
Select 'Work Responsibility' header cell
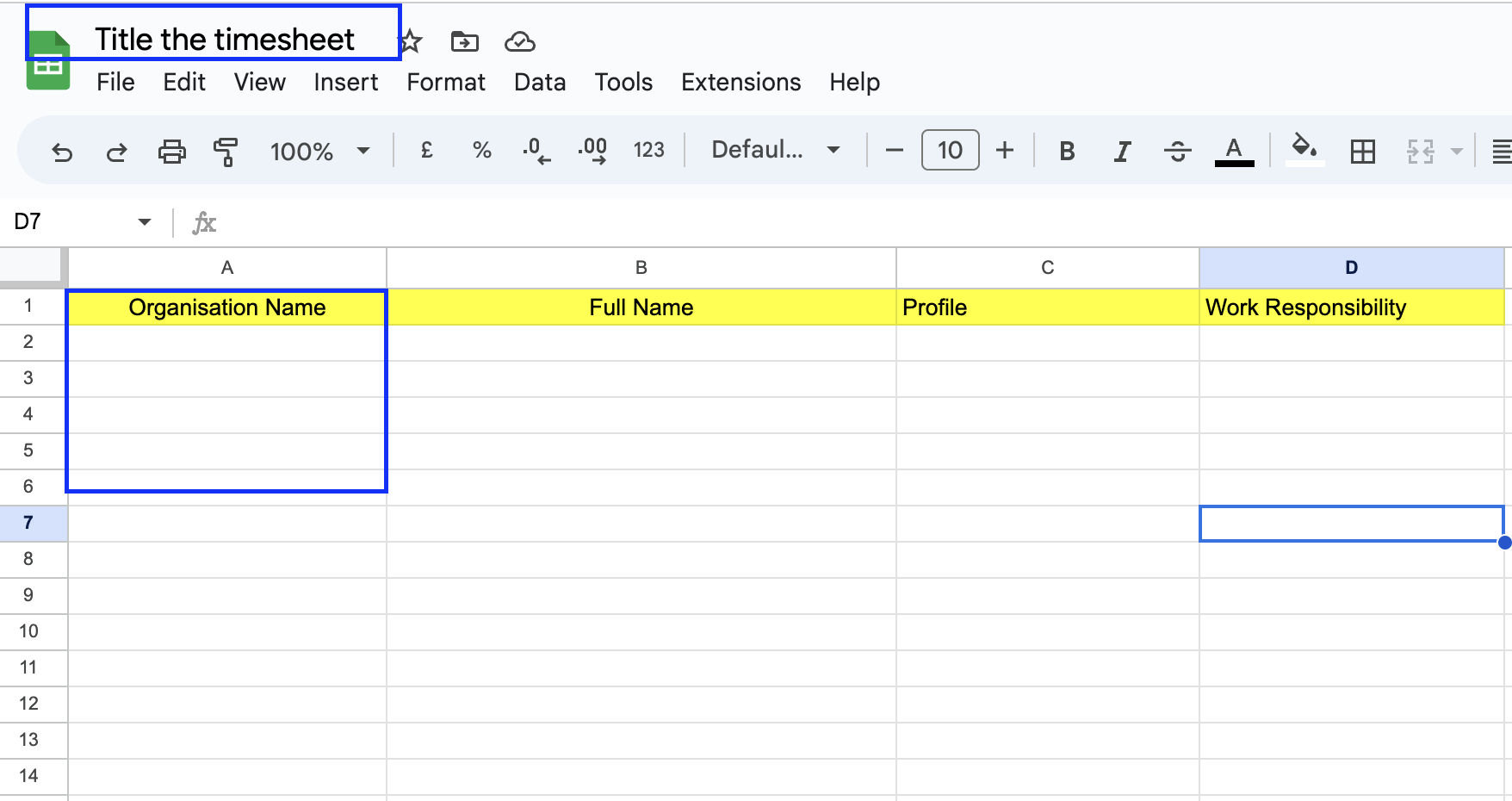click(x=1352, y=307)
